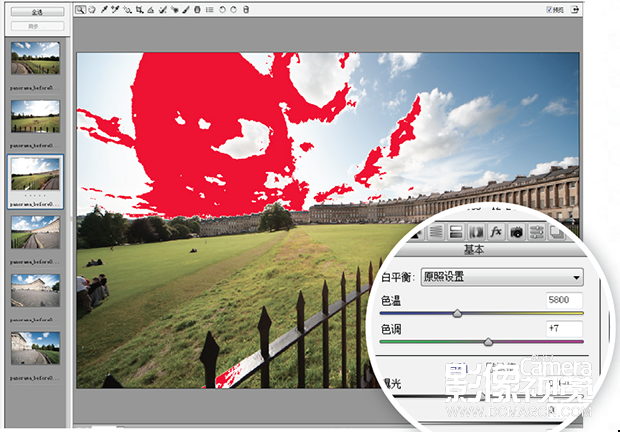Click the 全选 select all button
This screenshot has height=432, width=620.
(38, 12)
